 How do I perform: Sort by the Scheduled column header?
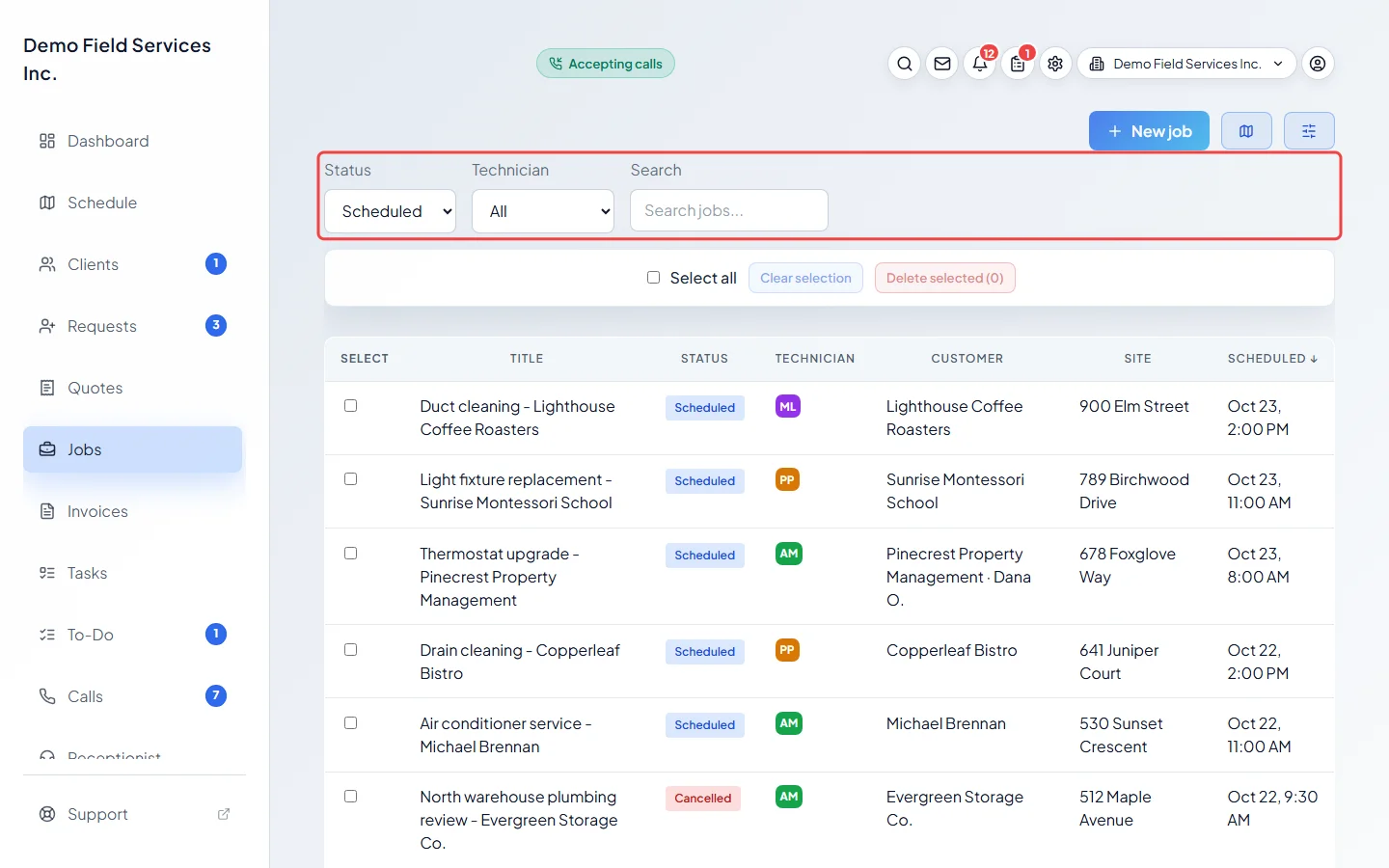point(1272,359)
